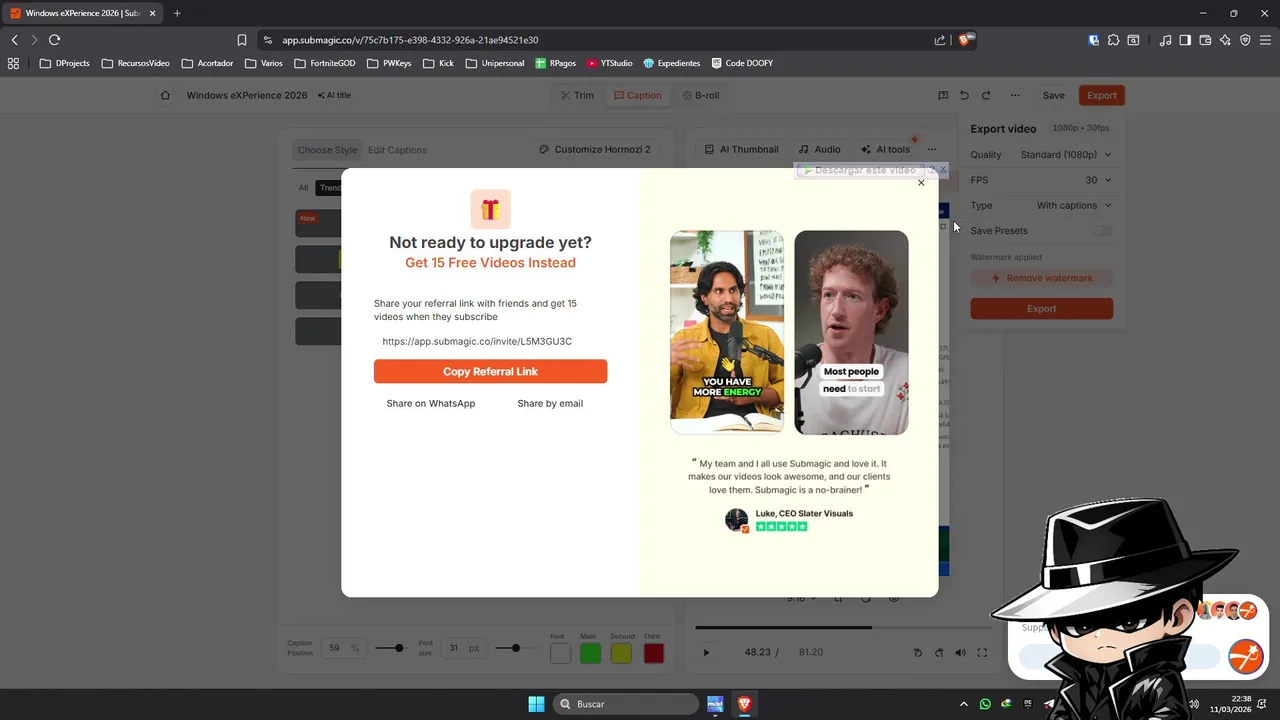Click the Remove watermark button
This screenshot has height=720, width=1280.
pyautogui.click(x=1041, y=278)
